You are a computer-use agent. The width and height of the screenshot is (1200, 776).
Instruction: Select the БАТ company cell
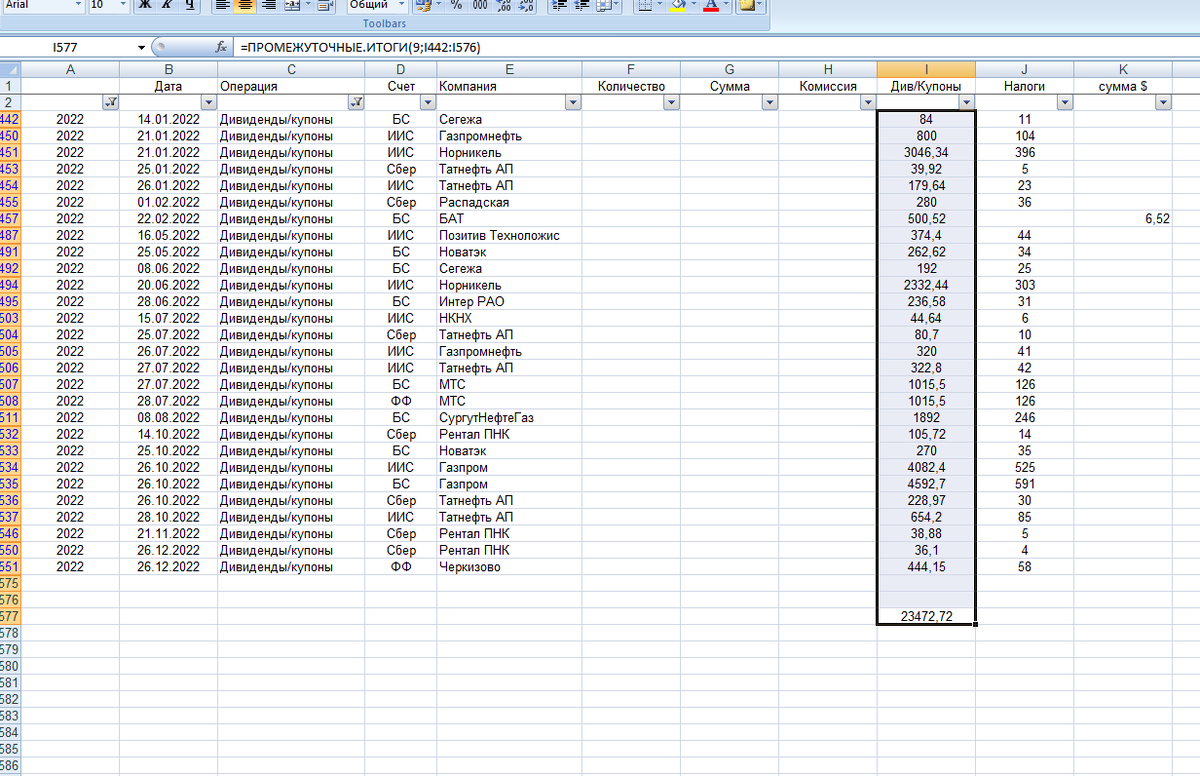509,218
